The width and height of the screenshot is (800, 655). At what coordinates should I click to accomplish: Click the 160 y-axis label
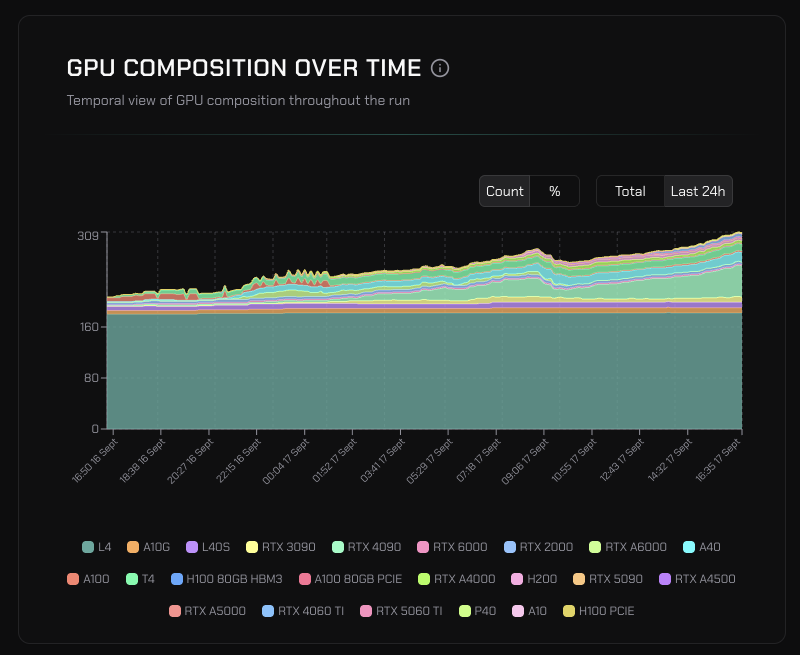(89, 326)
